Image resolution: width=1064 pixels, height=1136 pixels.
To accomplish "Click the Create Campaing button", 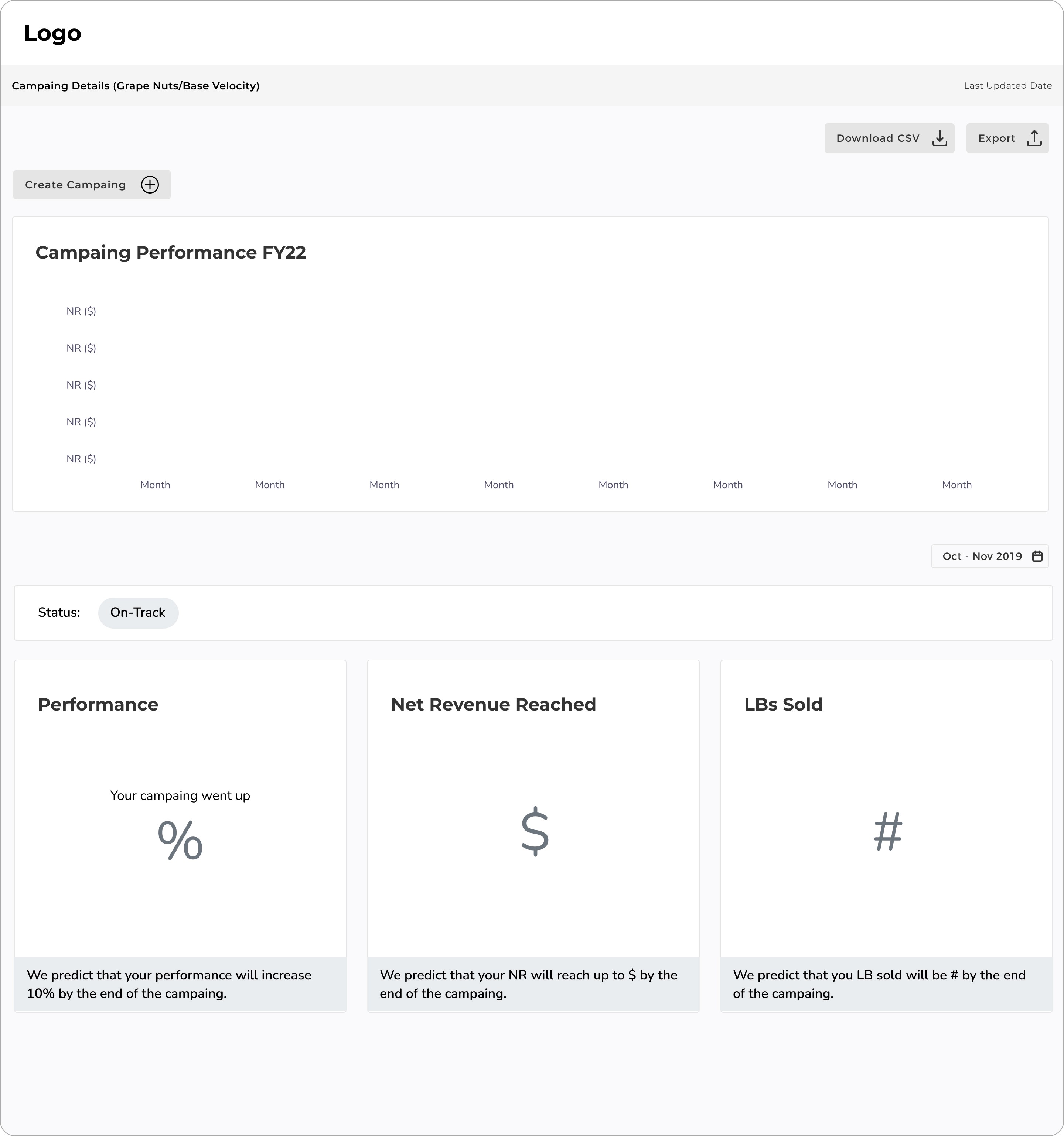I will [92, 185].
